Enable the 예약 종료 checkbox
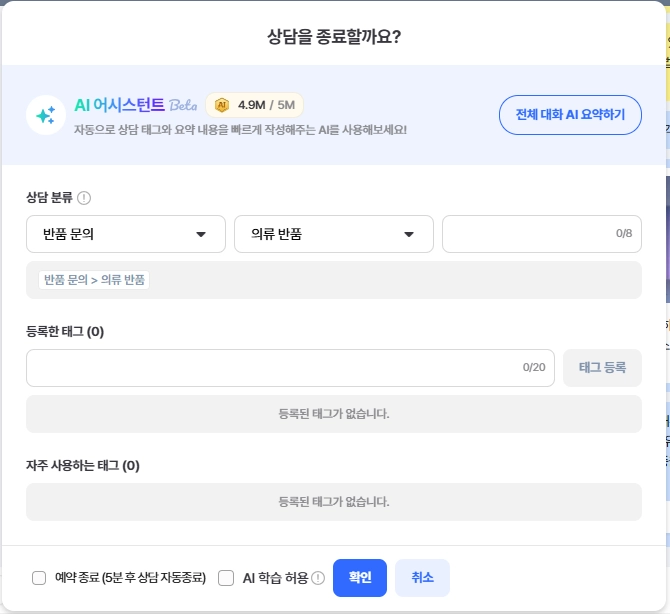The image size is (670, 614). click(39, 578)
